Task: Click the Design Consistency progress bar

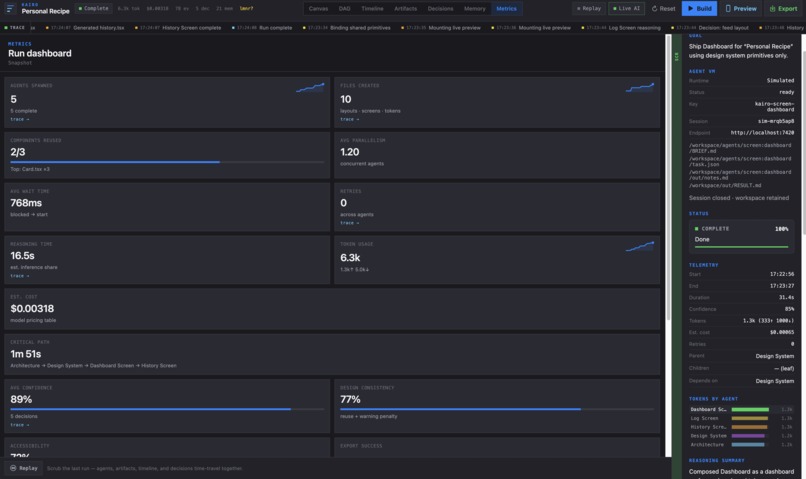Action: [497, 409]
